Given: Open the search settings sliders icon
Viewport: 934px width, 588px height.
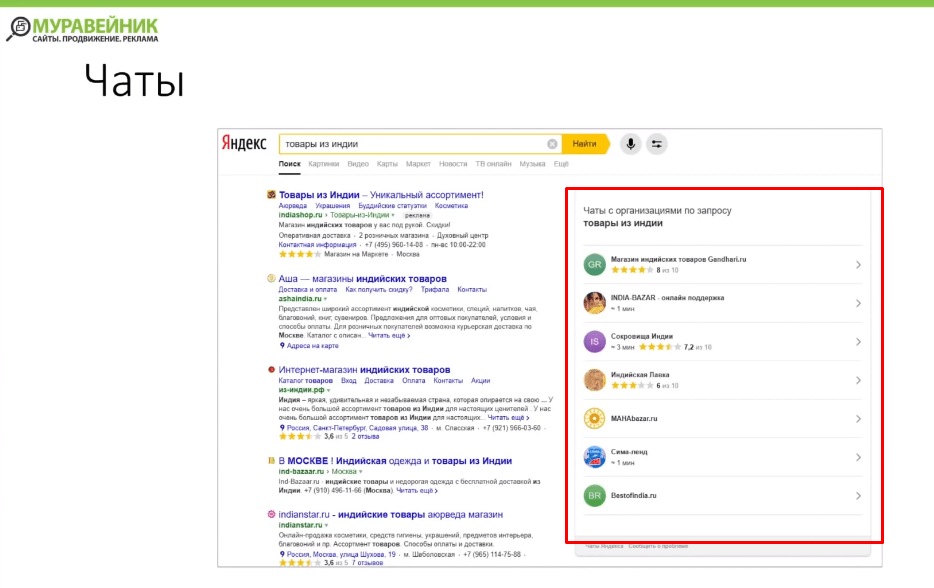Looking at the screenshot, I should pyautogui.click(x=656, y=144).
